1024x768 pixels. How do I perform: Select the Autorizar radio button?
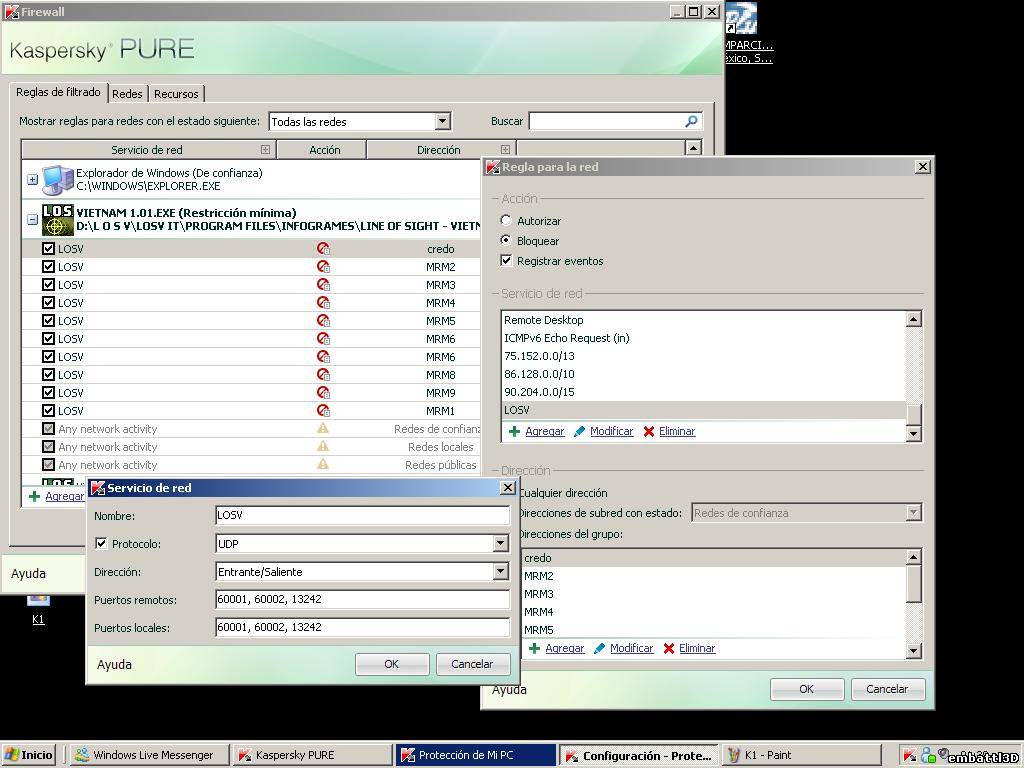(506, 220)
